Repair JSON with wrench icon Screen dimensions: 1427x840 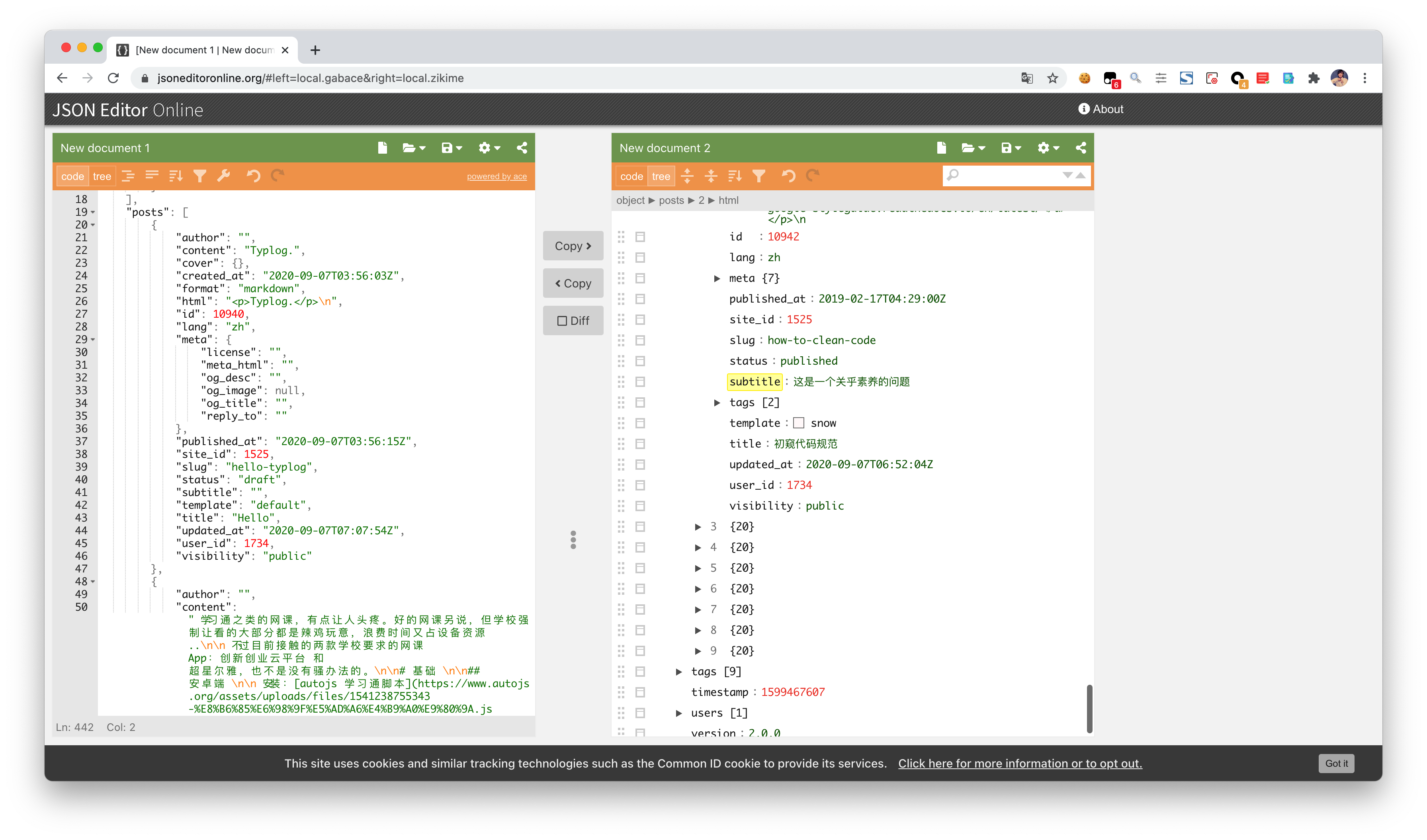click(224, 176)
